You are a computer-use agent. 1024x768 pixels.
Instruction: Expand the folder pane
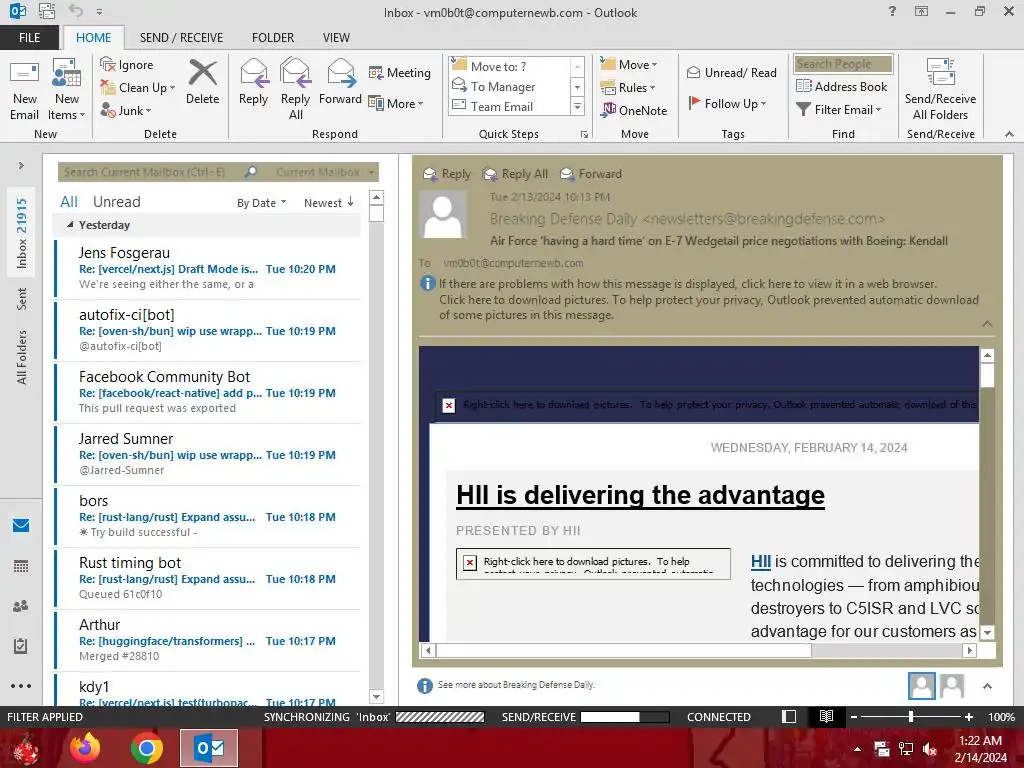click(22, 166)
